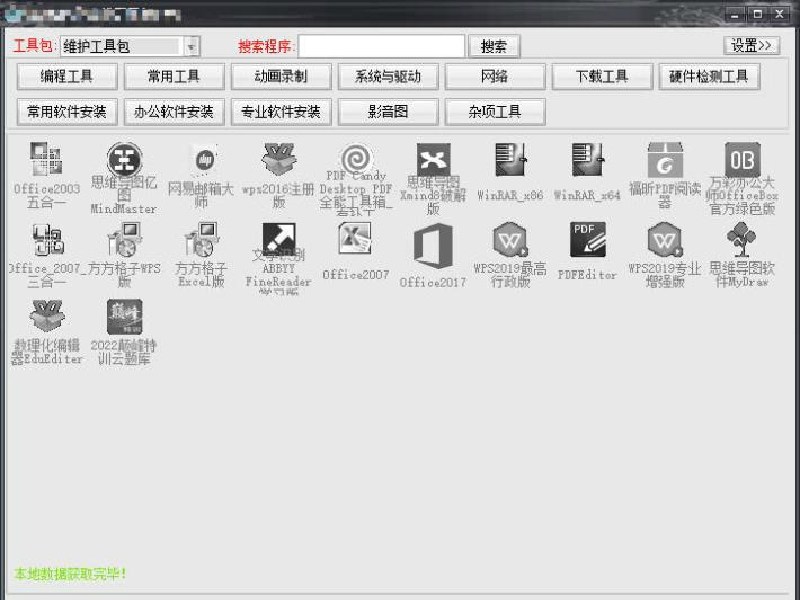This screenshot has height=600, width=800.
Task: Open the 下载工具 category
Action: coord(602,77)
